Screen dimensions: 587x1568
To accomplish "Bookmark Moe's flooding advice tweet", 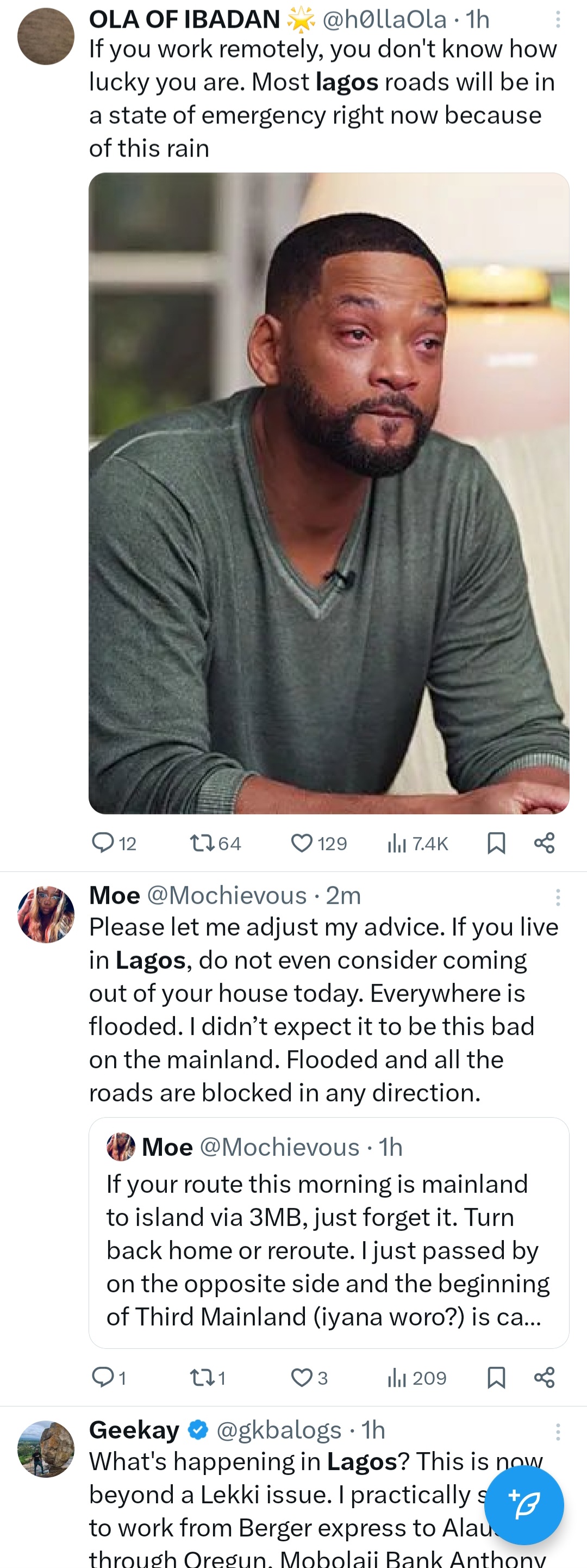I will point(496,1378).
